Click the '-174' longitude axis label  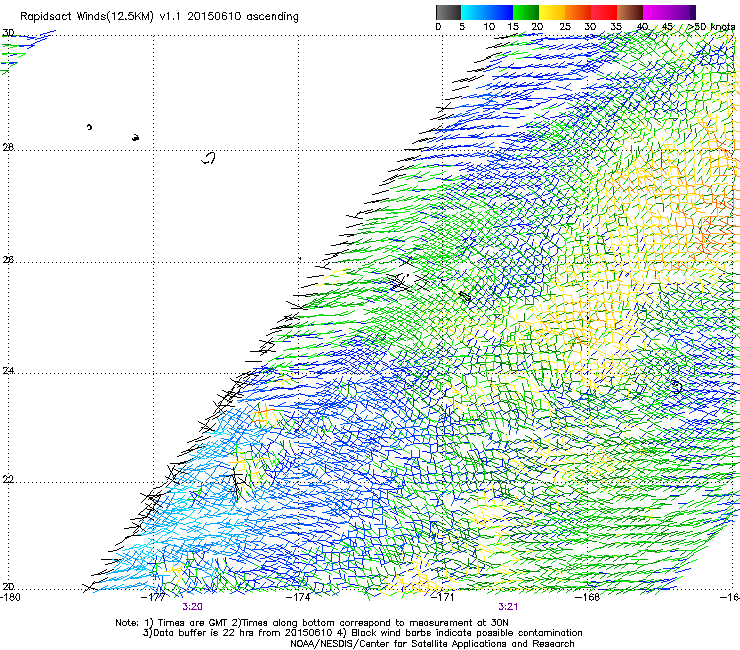pos(298,597)
